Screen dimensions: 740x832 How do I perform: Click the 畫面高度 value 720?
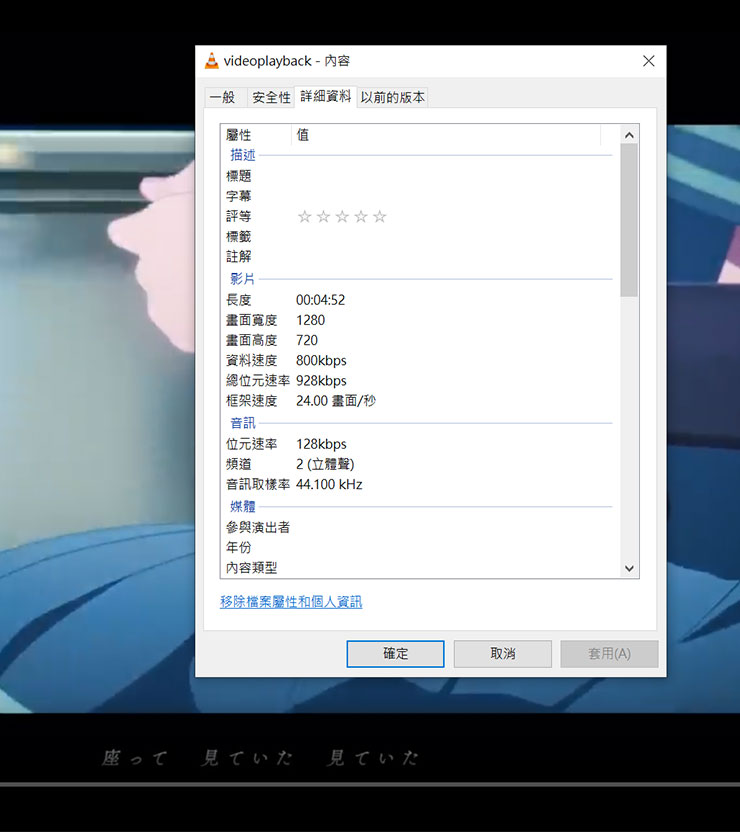point(307,341)
